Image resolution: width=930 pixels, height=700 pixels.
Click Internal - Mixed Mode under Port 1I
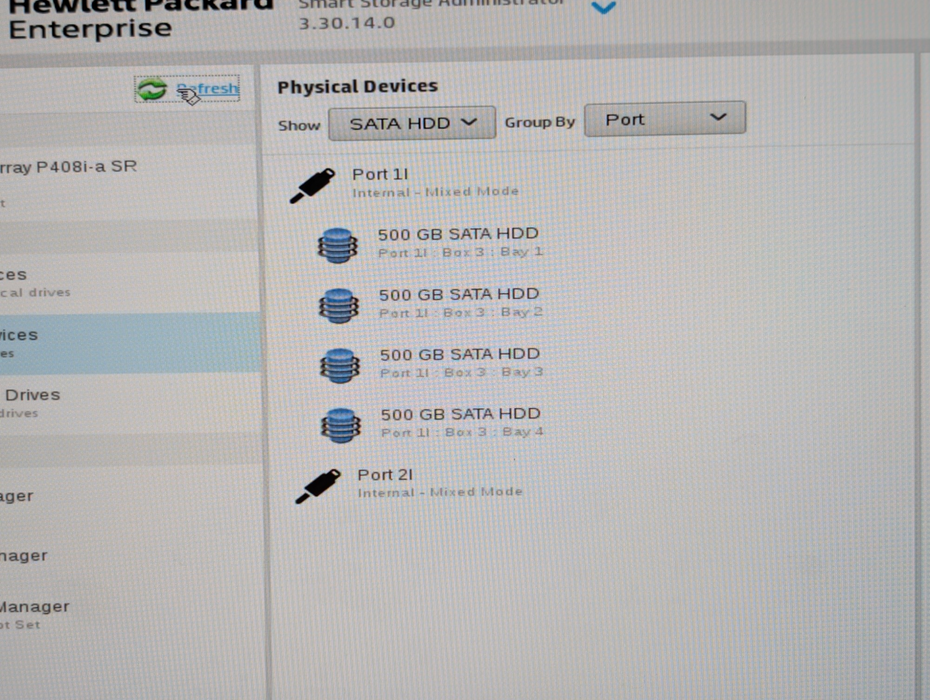[x=435, y=192]
